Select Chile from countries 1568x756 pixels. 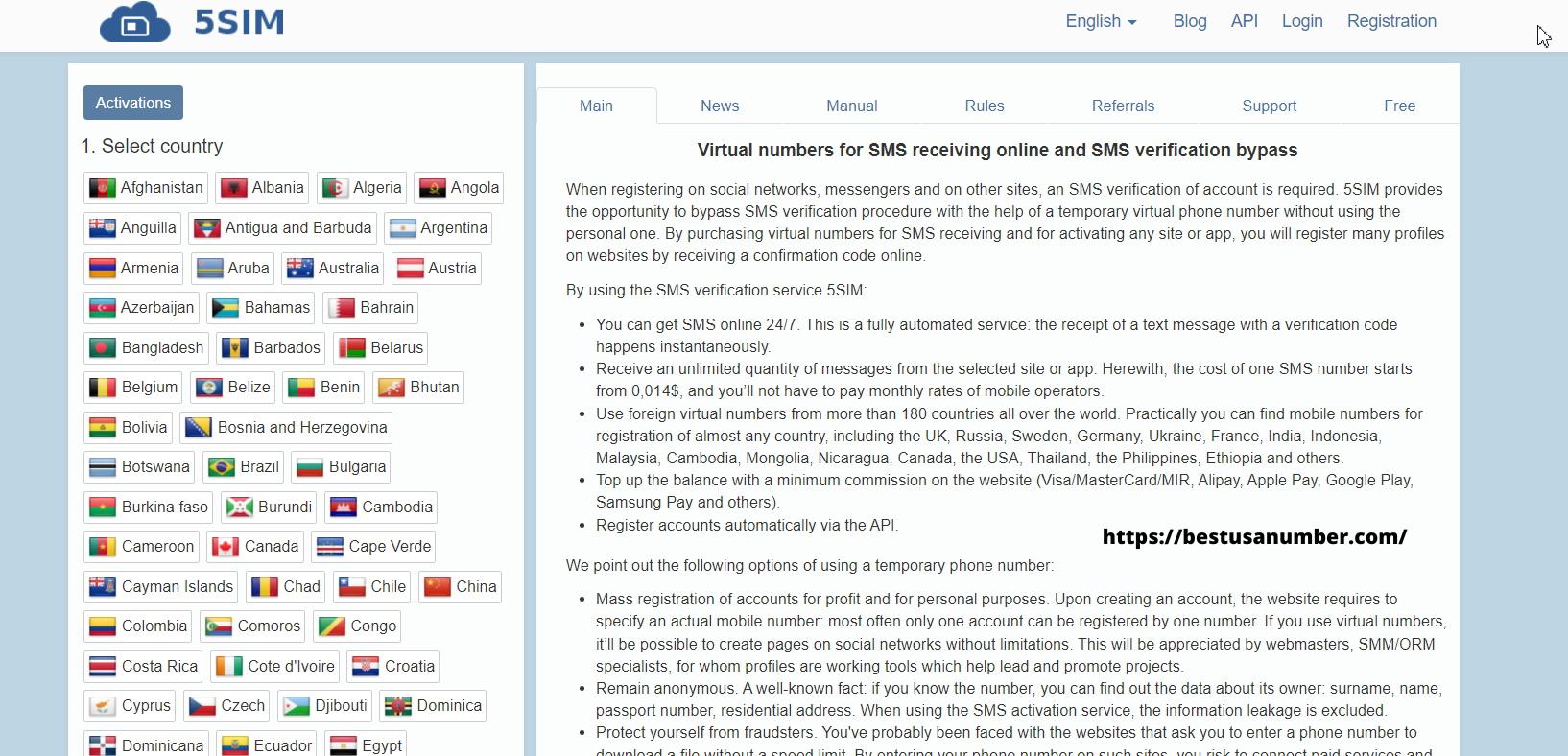372,586
